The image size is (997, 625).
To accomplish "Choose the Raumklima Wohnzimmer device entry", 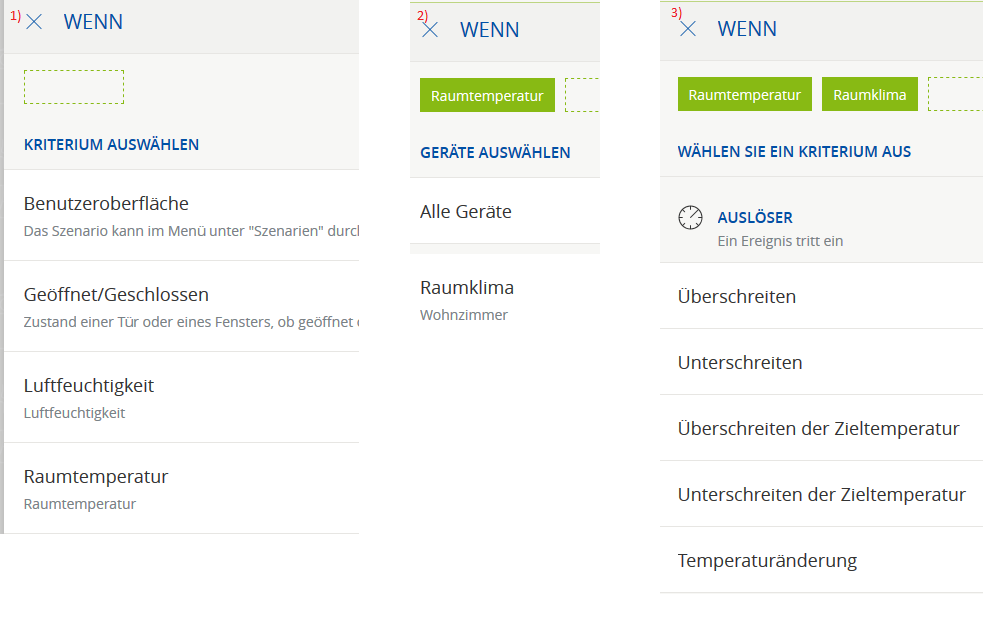I will point(467,288).
